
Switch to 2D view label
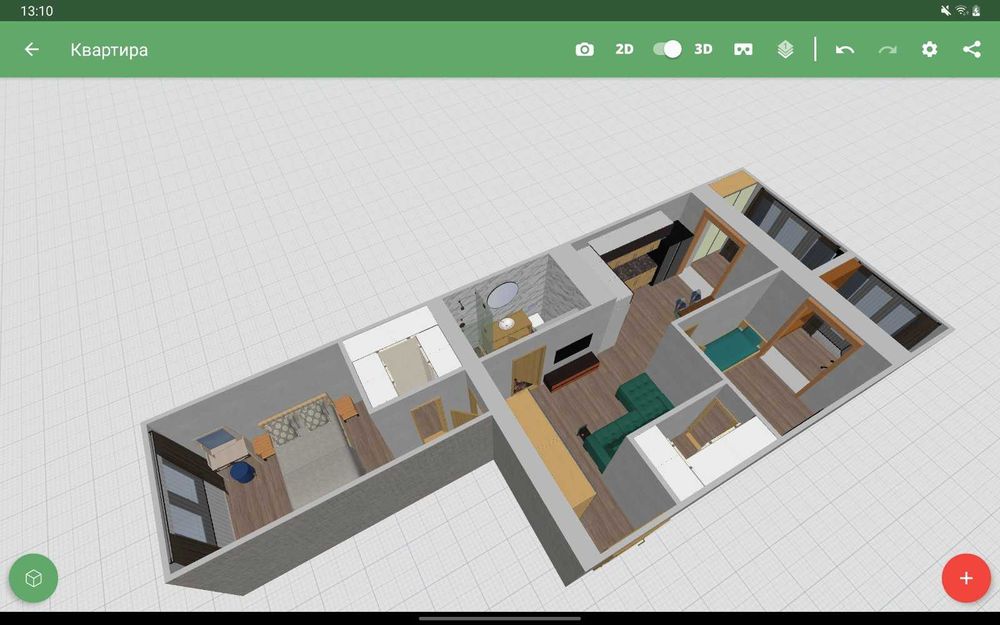point(624,49)
